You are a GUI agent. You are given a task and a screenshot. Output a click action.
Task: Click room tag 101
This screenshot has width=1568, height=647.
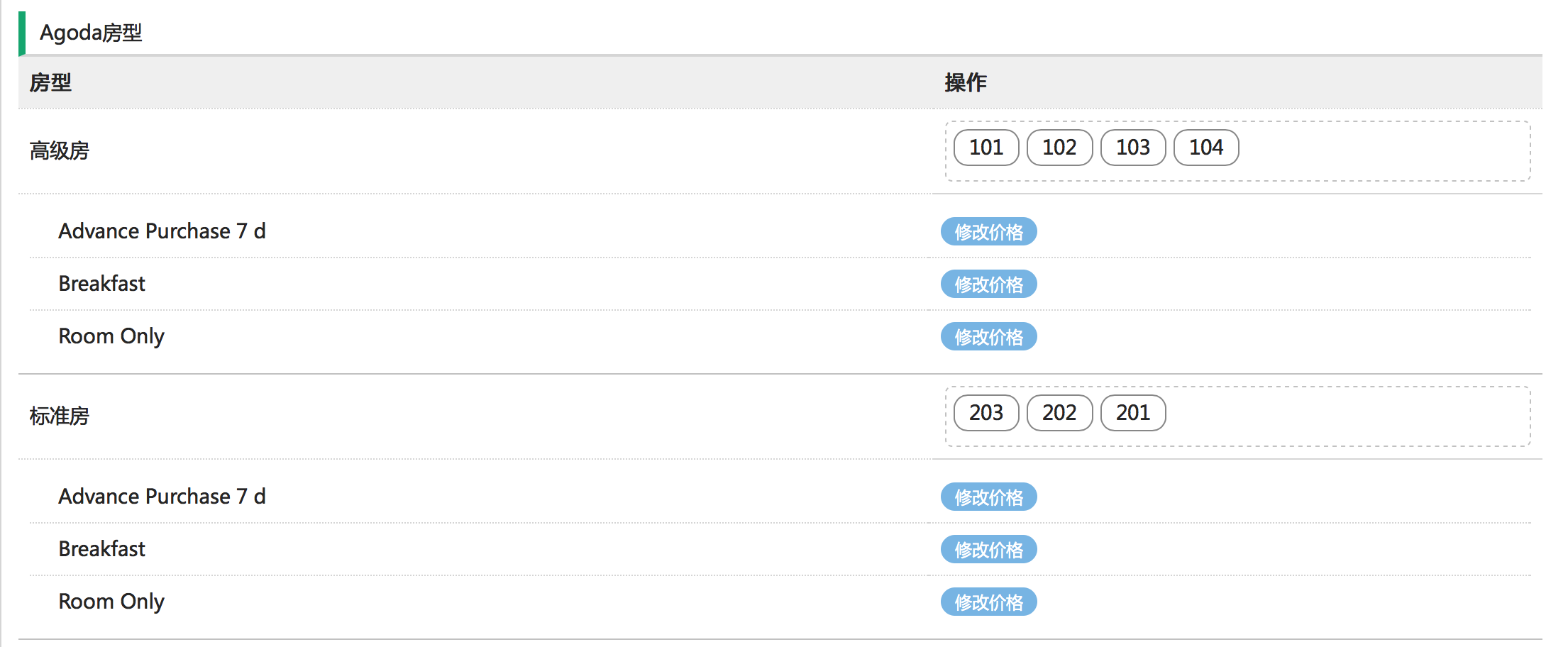(x=985, y=148)
